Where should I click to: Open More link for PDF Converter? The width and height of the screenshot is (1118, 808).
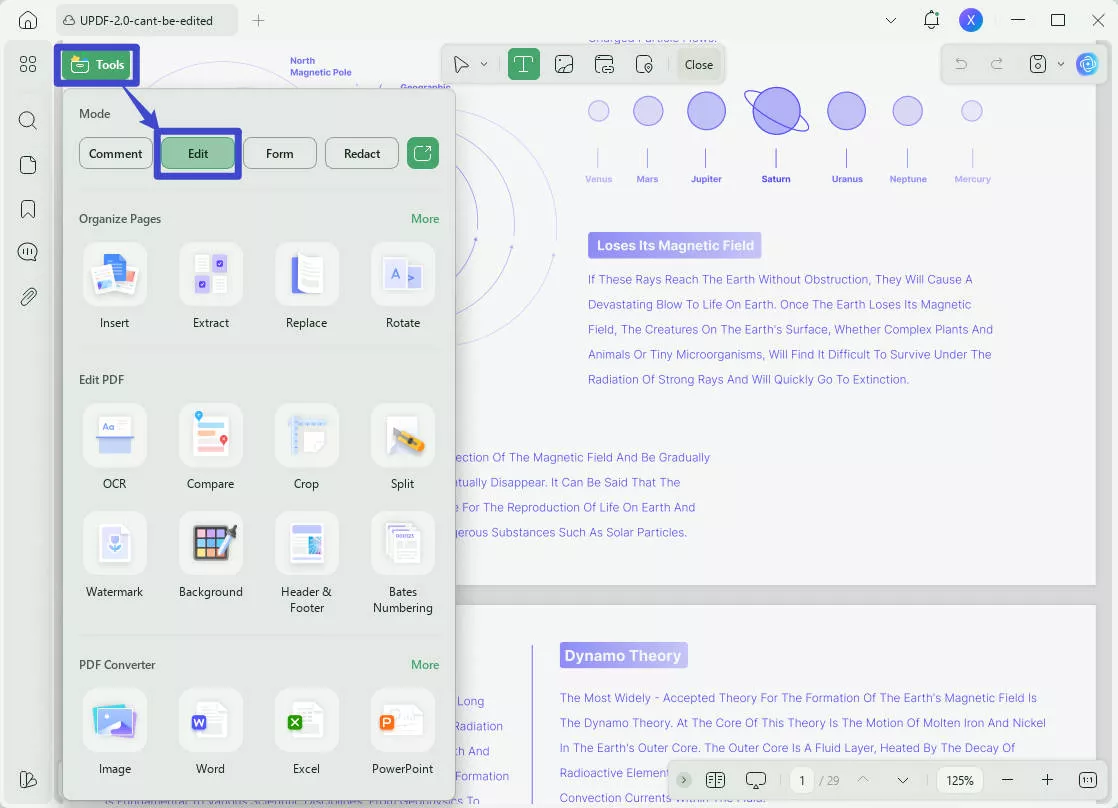click(425, 665)
